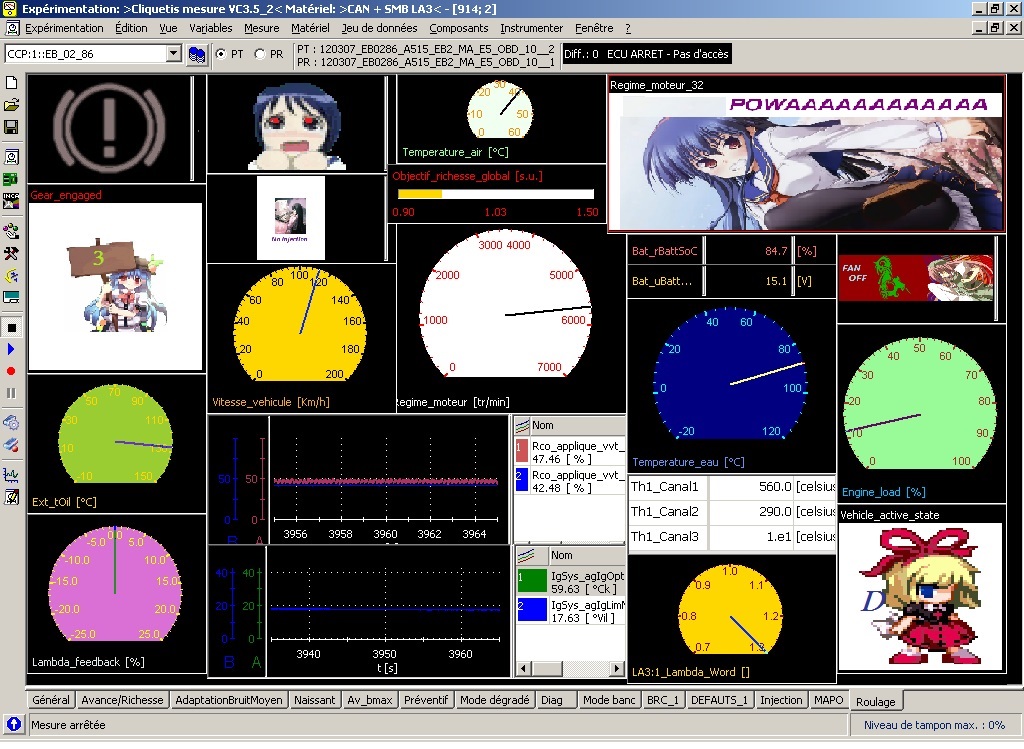Click the measurement graph icon in the left toolbar
1024x749 pixels.
pyautogui.click(x=11, y=475)
